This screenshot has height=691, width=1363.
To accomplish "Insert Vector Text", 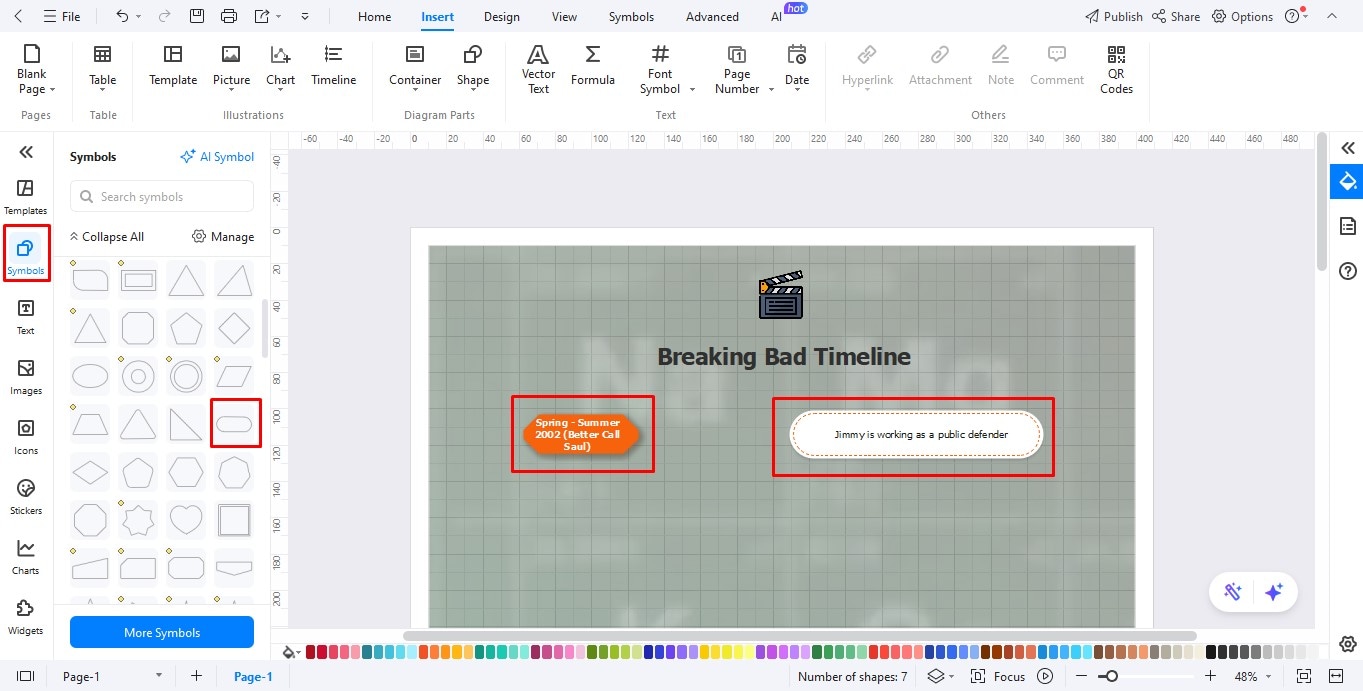I will click(x=538, y=68).
